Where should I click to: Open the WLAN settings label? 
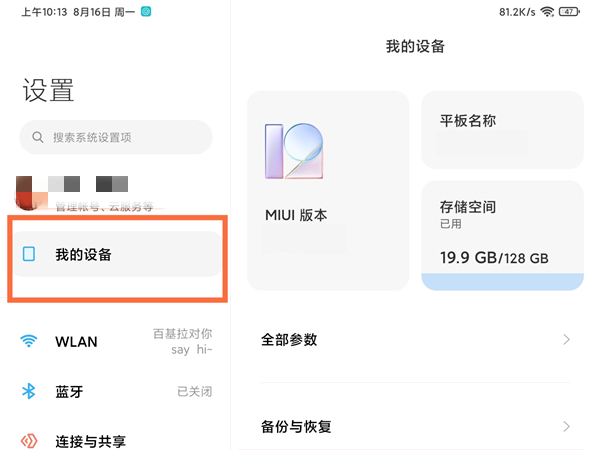click(76, 341)
